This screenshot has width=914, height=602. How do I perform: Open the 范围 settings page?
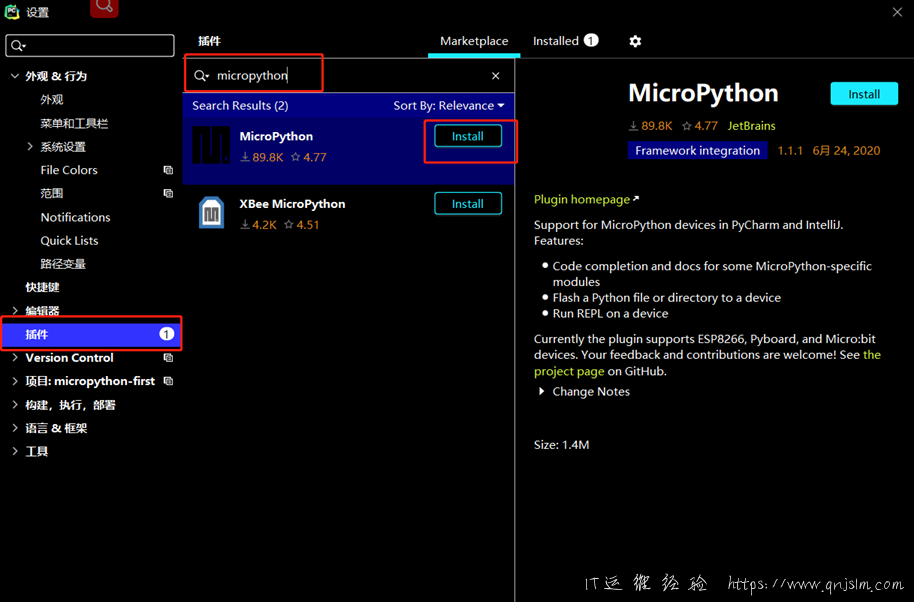click(x=52, y=193)
